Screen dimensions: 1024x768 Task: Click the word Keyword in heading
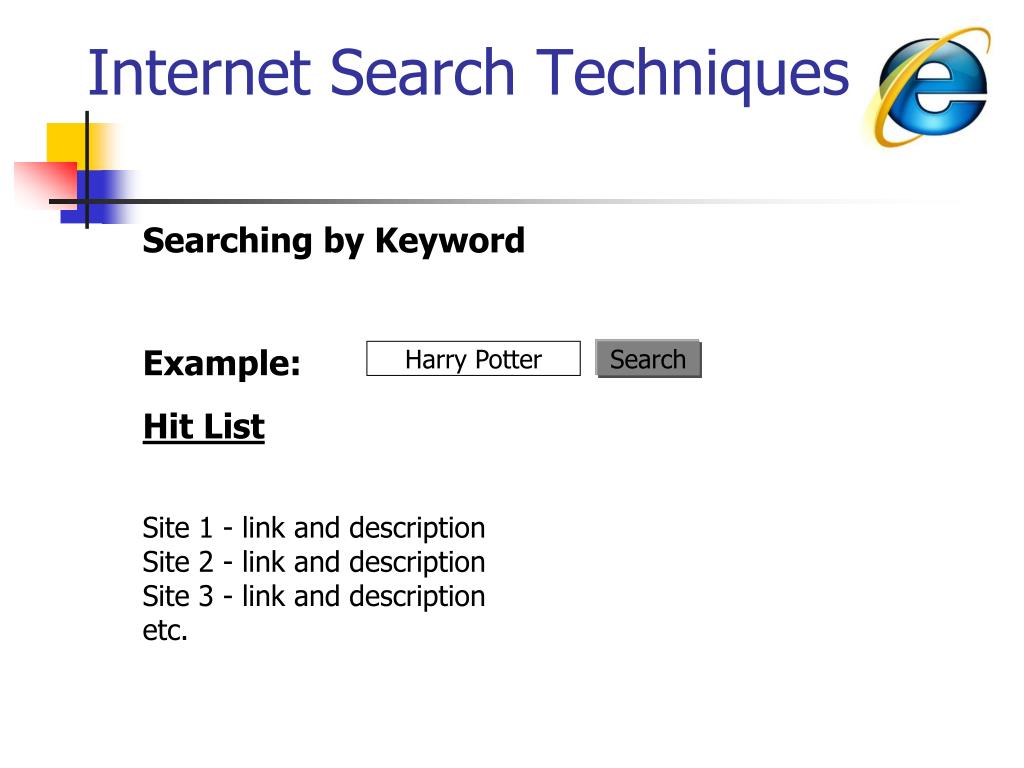(450, 241)
